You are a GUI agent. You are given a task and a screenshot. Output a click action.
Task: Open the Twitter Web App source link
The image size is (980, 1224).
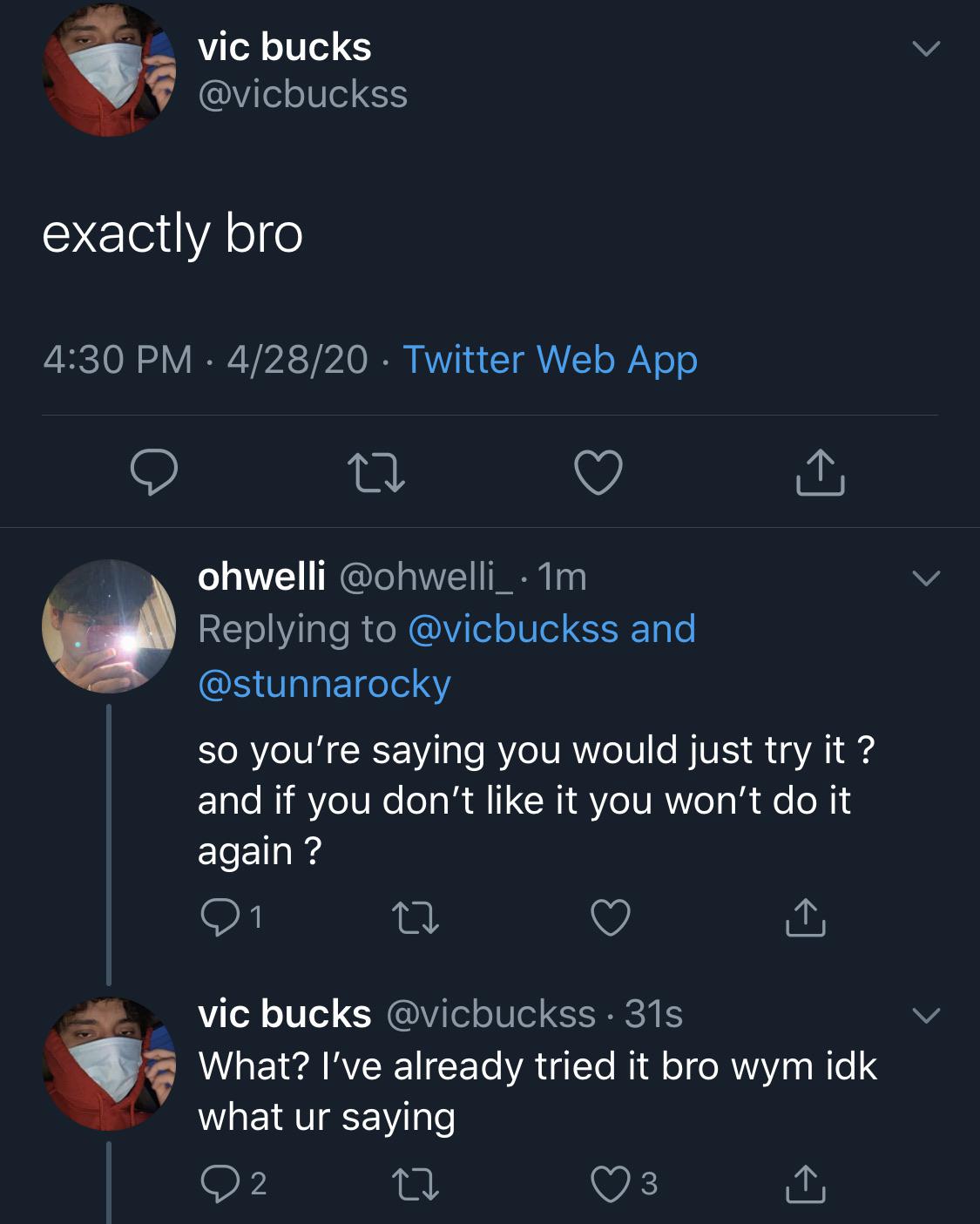point(550,360)
